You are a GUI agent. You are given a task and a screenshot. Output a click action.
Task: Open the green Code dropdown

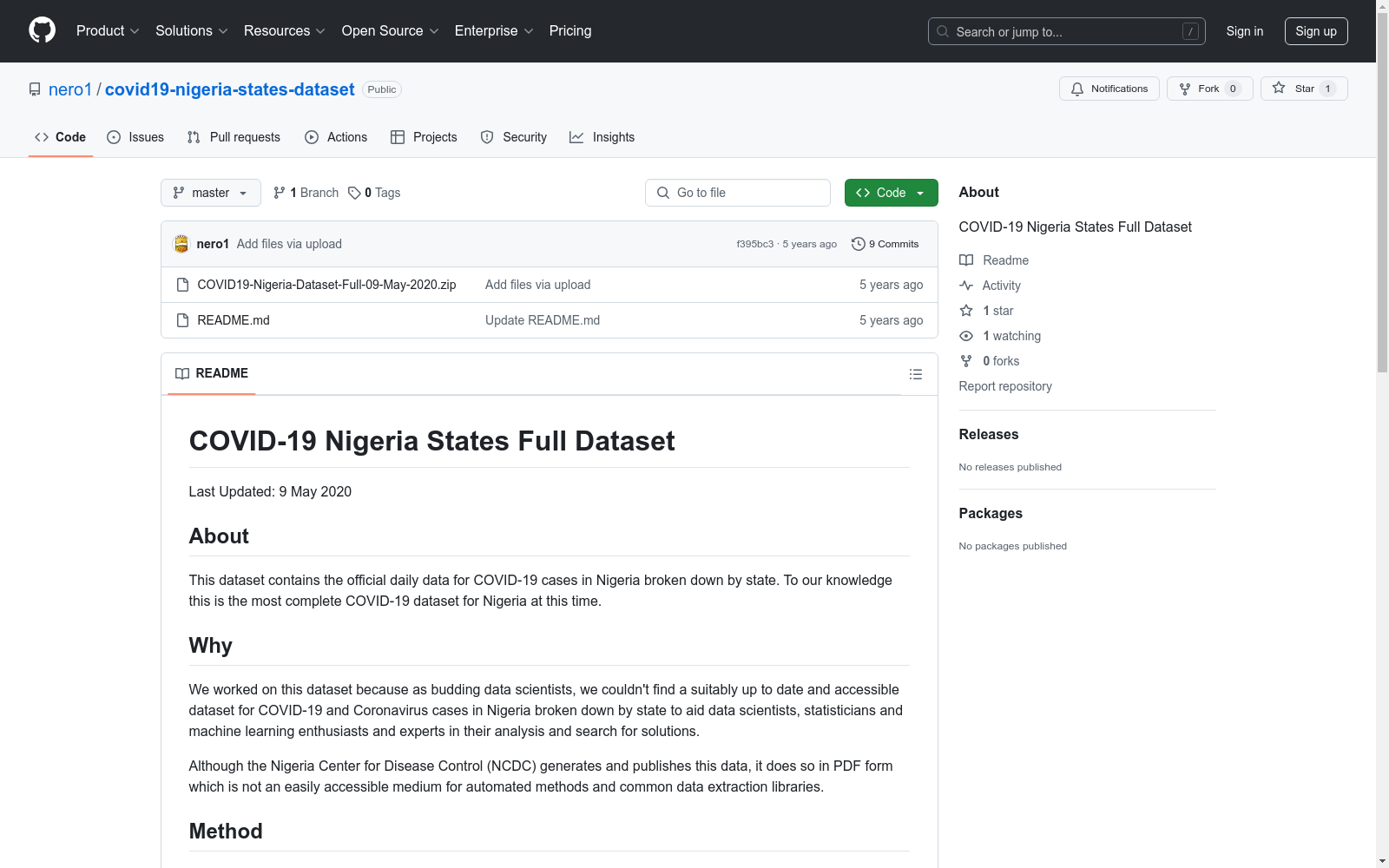coord(891,193)
